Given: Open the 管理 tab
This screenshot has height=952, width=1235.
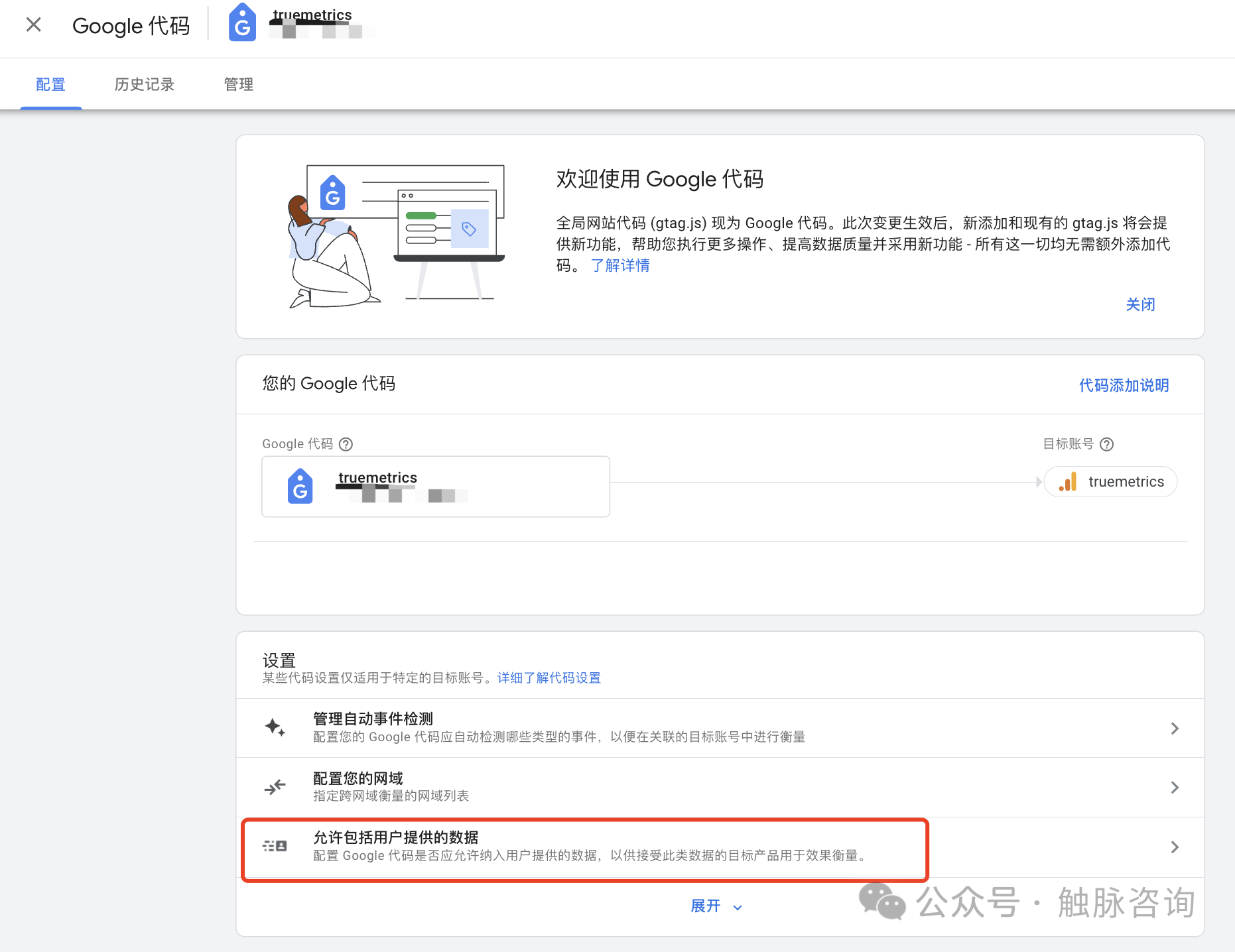Looking at the screenshot, I should [238, 84].
